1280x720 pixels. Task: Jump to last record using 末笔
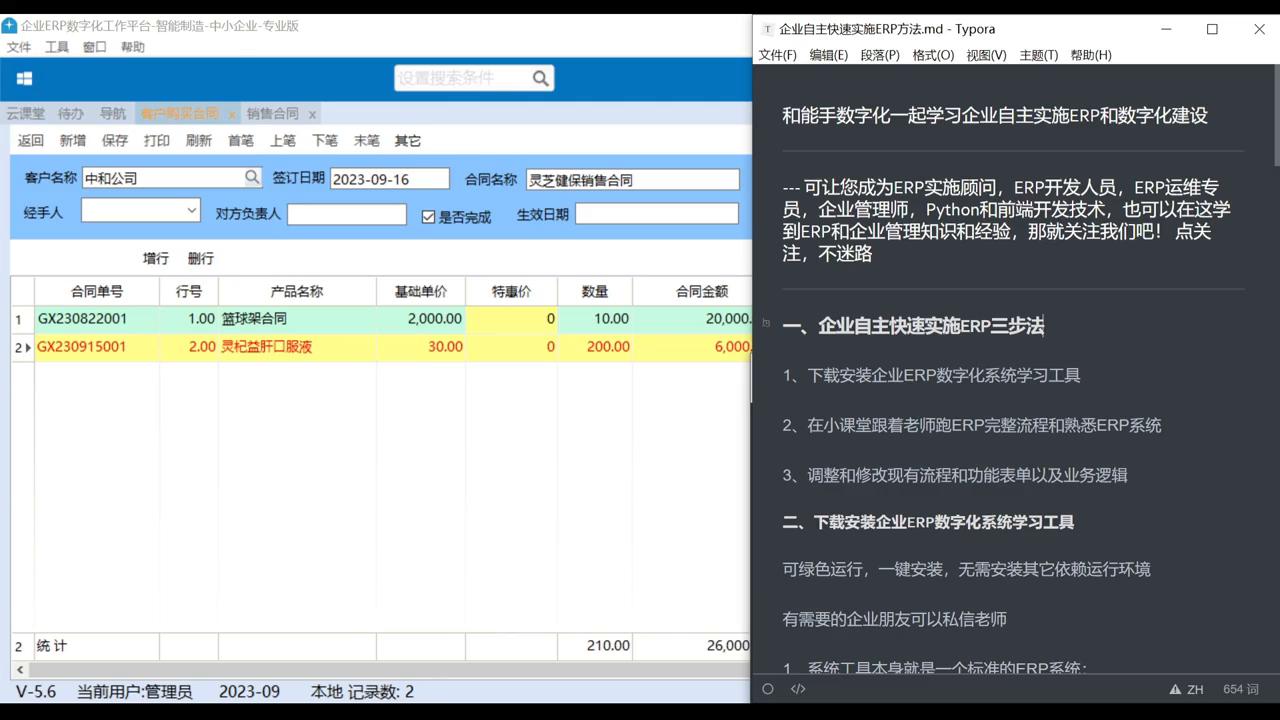pos(366,140)
